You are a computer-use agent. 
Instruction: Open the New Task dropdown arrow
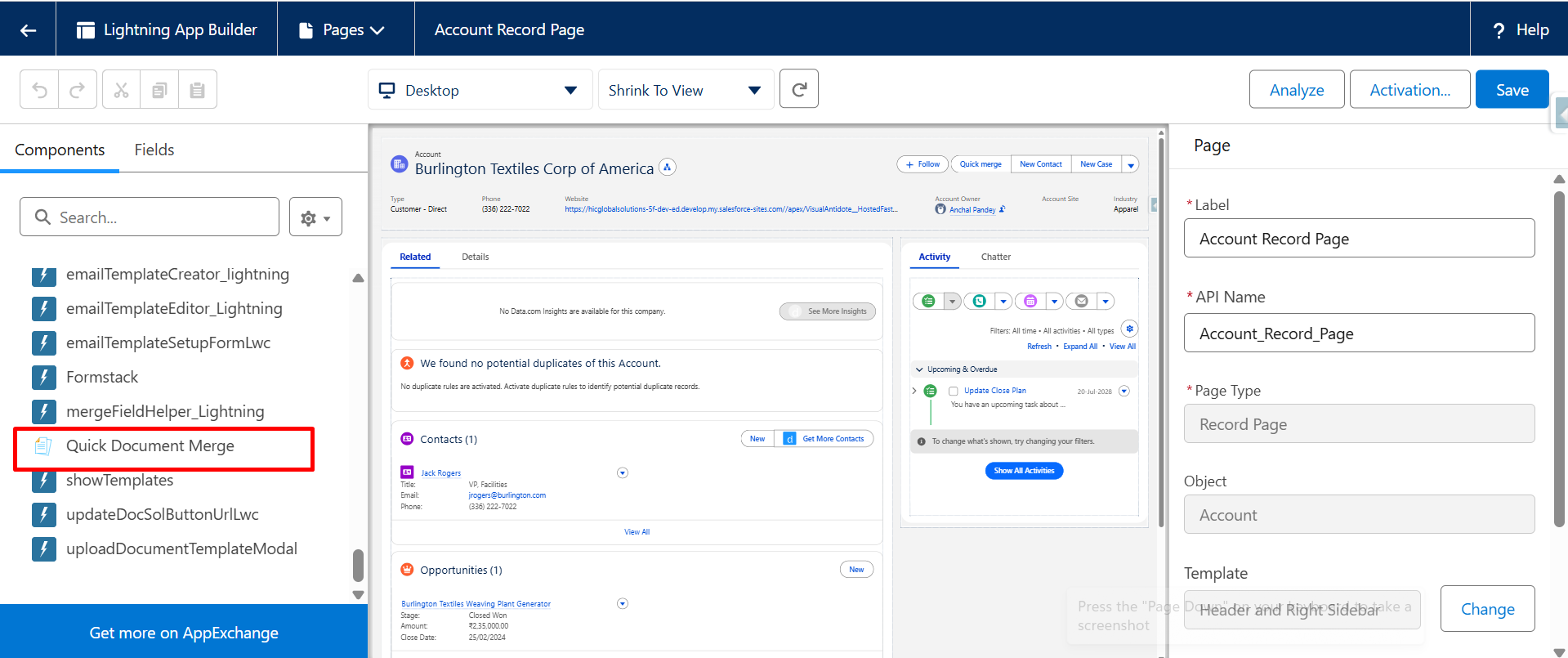[952, 302]
